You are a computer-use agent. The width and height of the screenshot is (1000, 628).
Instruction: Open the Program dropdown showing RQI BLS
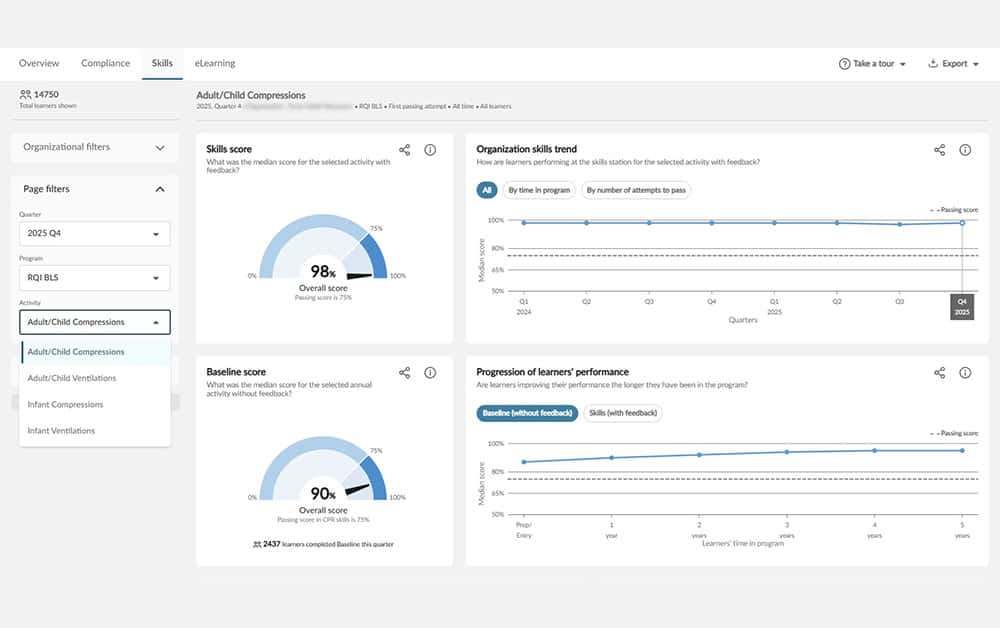(x=94, y=278)
